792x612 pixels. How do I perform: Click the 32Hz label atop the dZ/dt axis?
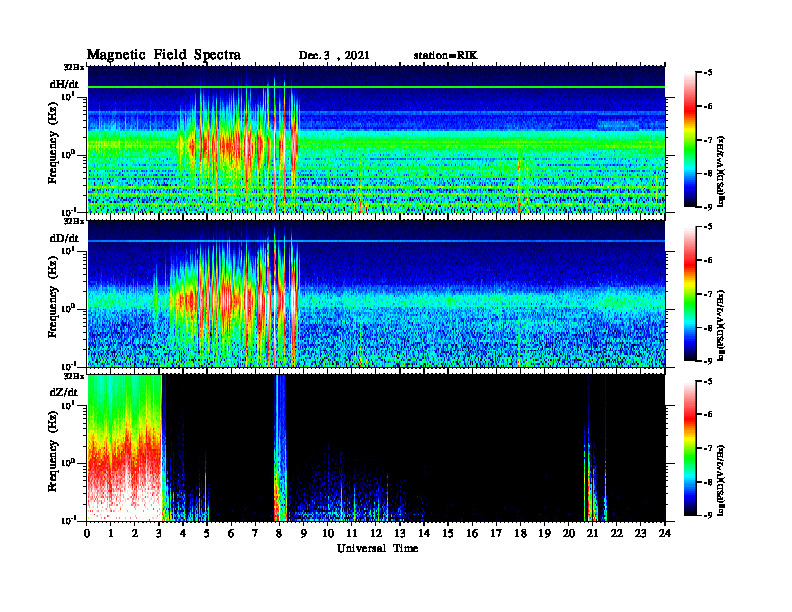[x=74, y=376]
